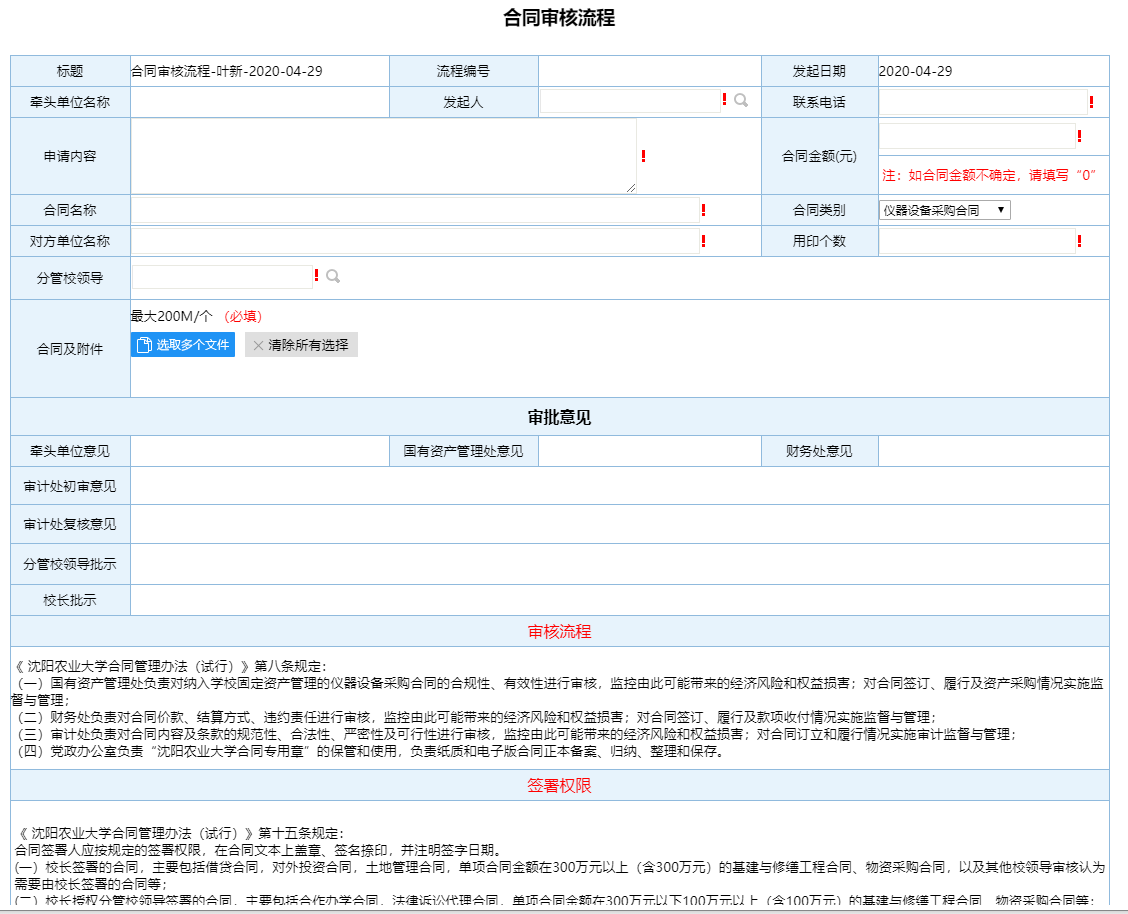Click the search icon beside 发起人 field
Viewport: 1128px width, 914px height.
(x=741, y=101)
